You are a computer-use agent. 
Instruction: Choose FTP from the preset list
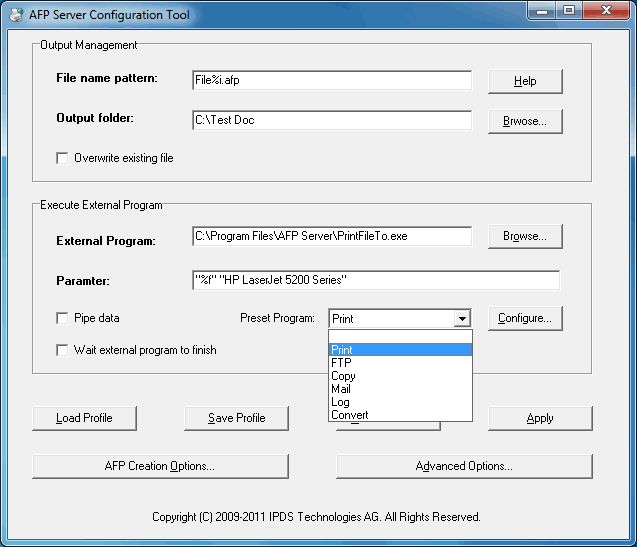click(x=400, y=362)
